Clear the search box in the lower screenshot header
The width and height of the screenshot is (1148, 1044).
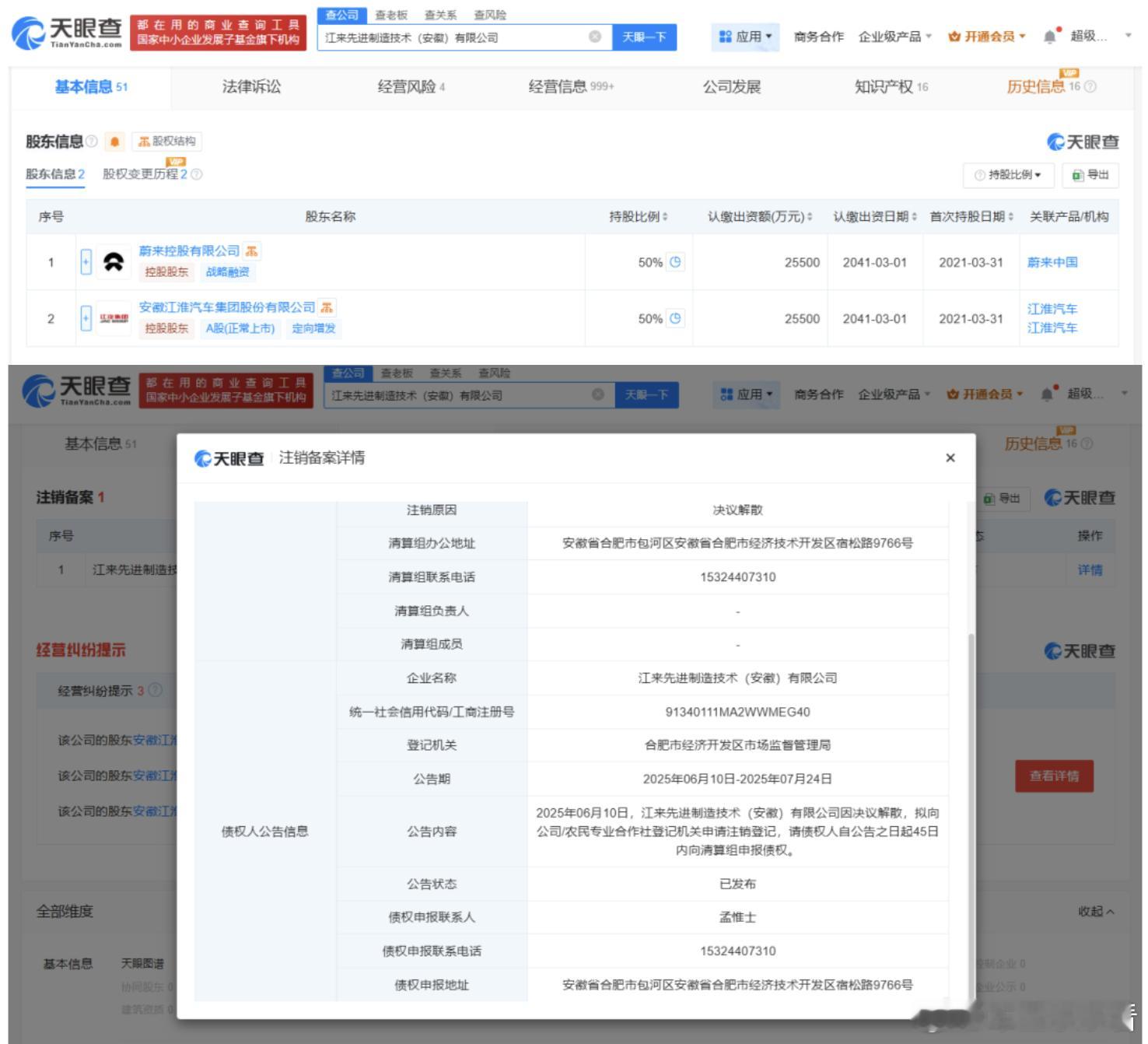click(x=598, y=394)
